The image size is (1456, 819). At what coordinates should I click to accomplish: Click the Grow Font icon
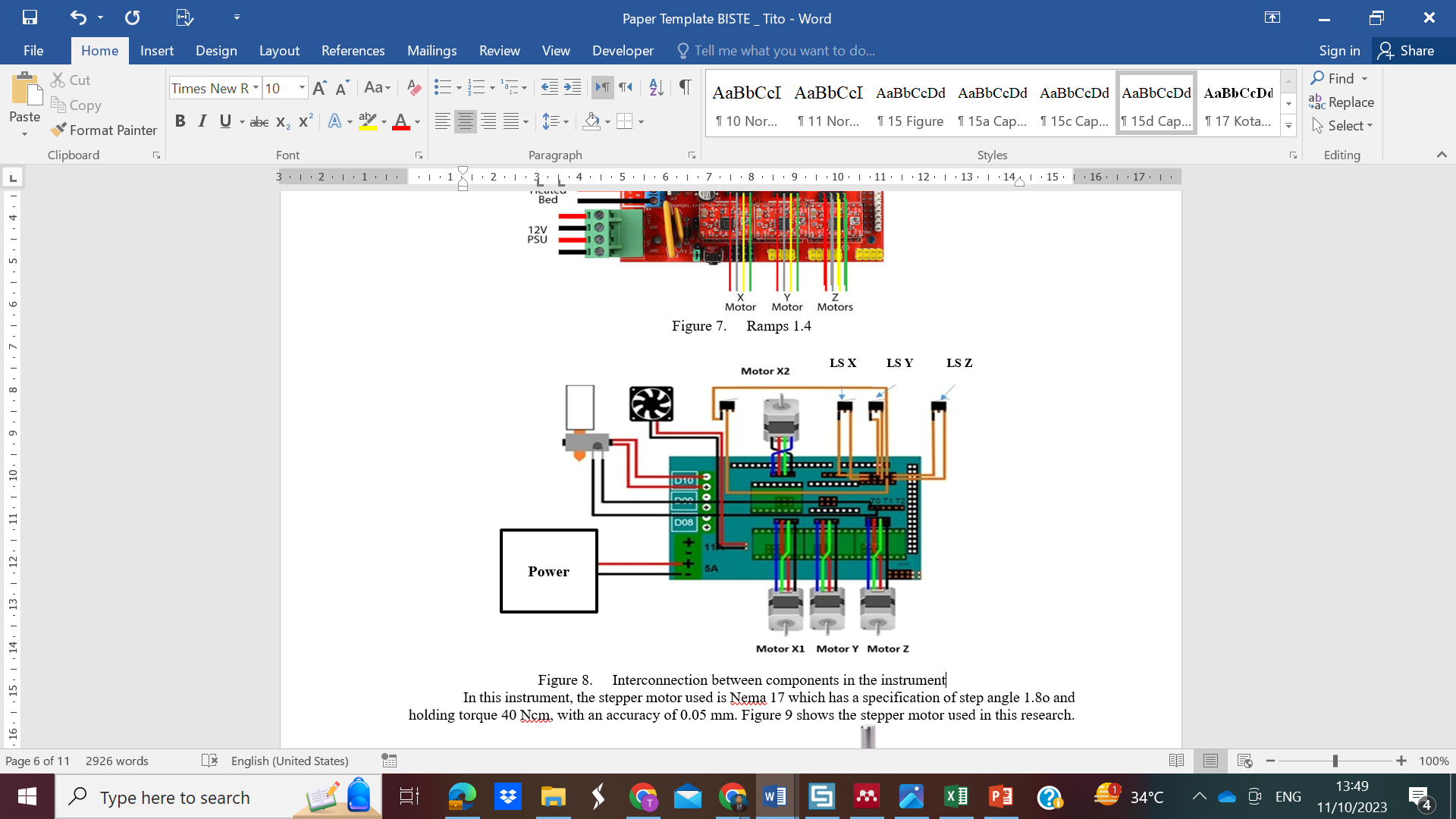319,88
